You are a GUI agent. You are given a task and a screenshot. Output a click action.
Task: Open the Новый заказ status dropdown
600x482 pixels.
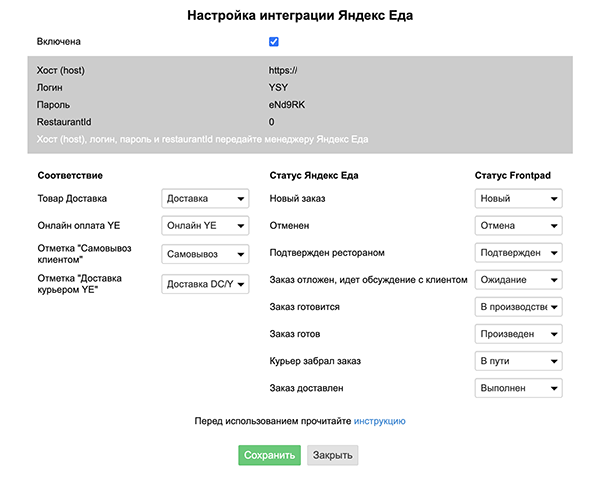518,199
